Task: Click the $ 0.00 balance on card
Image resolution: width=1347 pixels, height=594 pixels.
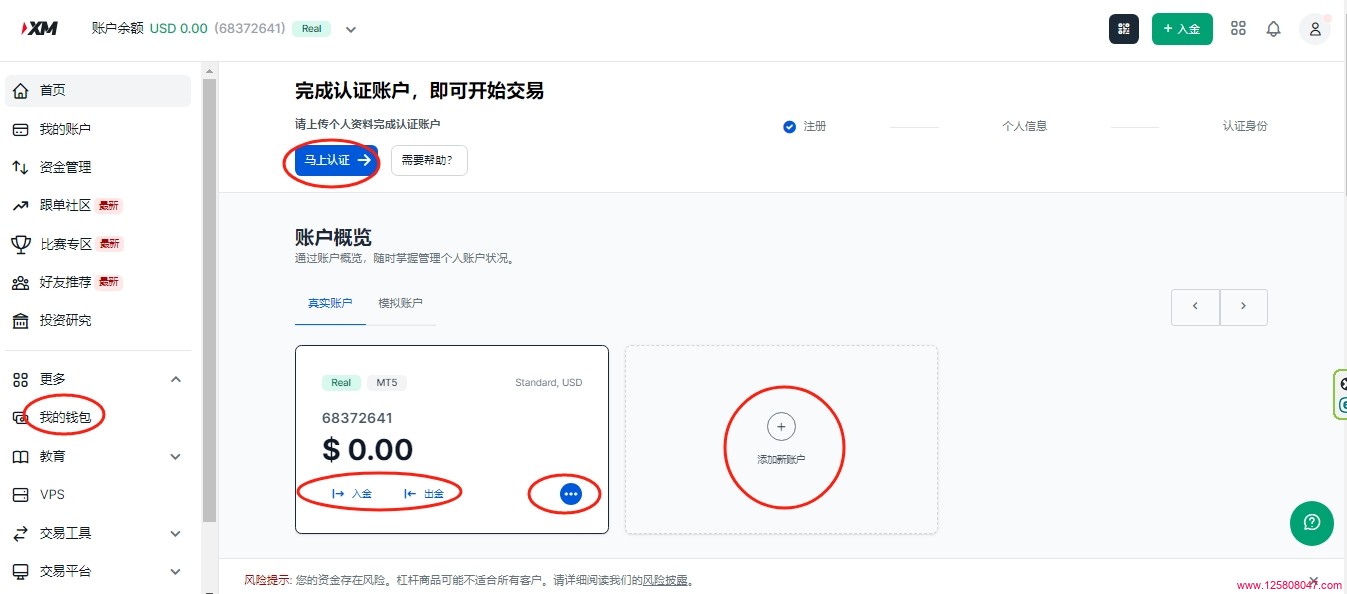Action: click(367, 449)
